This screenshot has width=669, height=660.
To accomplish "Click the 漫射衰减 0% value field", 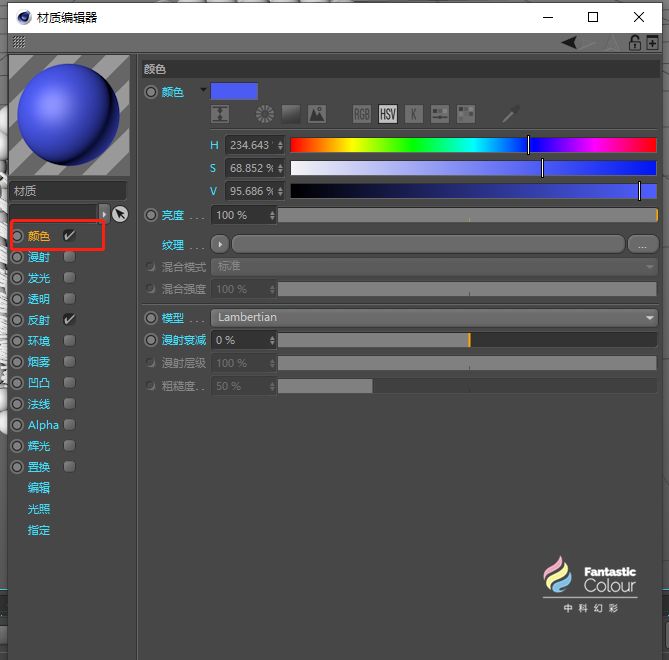I will (x=240, y=340).
